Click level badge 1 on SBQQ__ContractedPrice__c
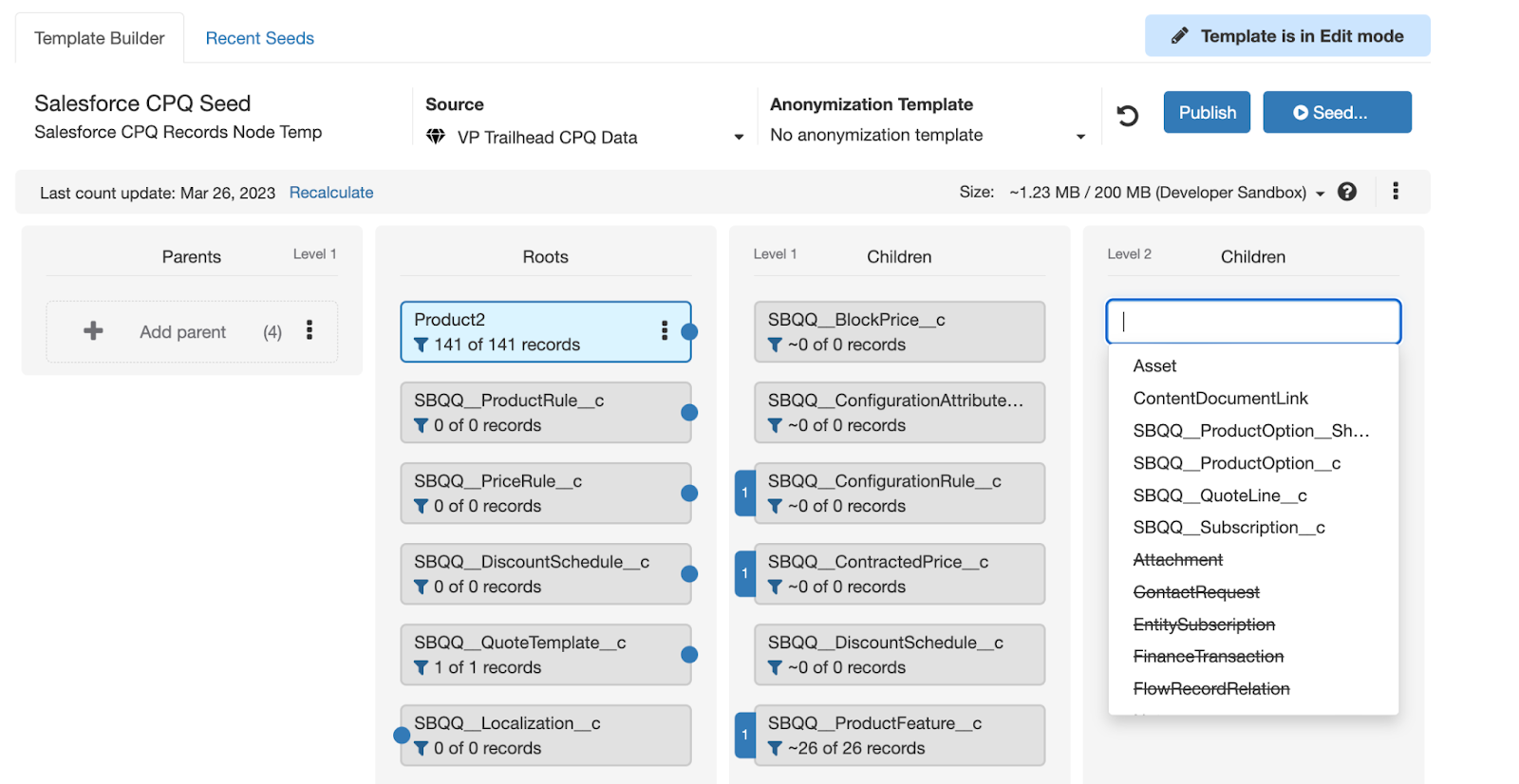1519x784 pixels. (745, 573)
